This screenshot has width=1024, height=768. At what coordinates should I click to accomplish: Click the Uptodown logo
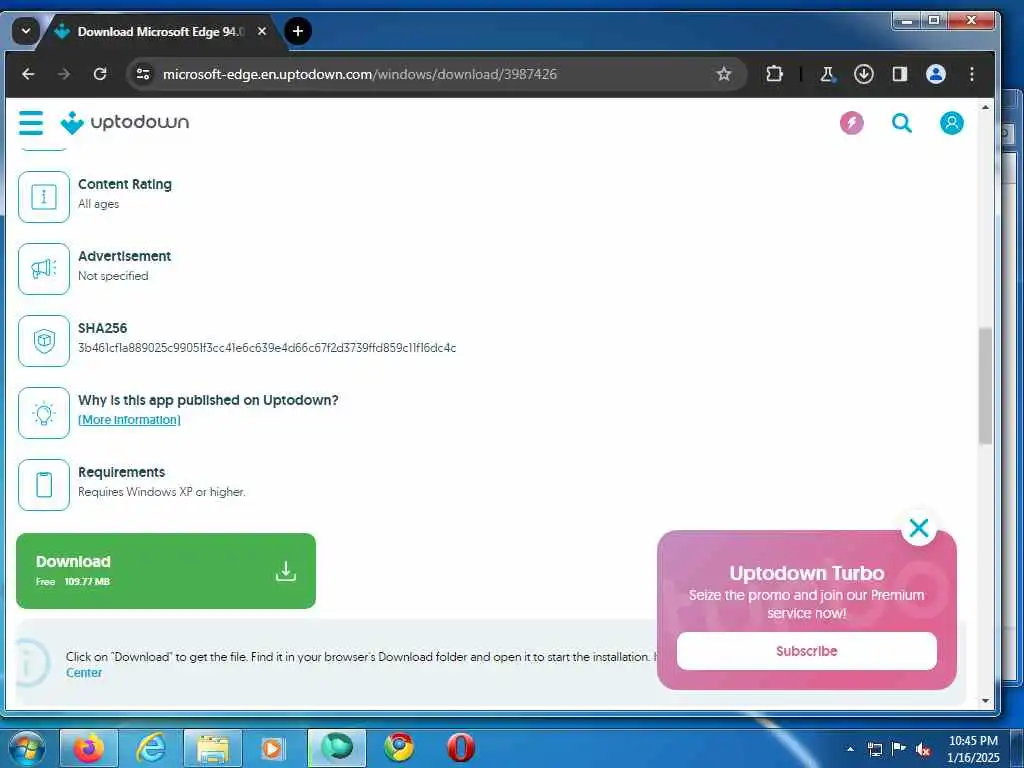click(x=125, y=122)
